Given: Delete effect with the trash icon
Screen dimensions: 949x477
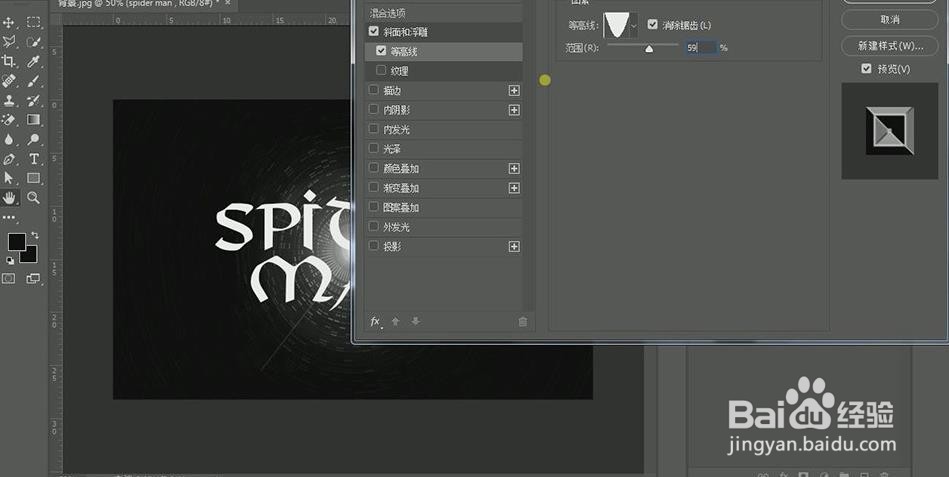Looking at the screenshot, I should click(x=523, y=321).
